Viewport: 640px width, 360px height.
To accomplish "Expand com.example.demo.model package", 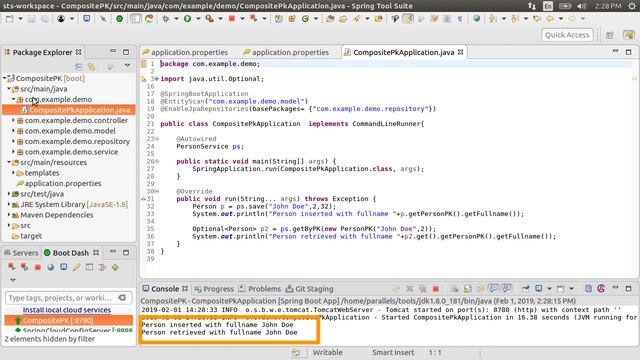I will click(x=13, y=131).
